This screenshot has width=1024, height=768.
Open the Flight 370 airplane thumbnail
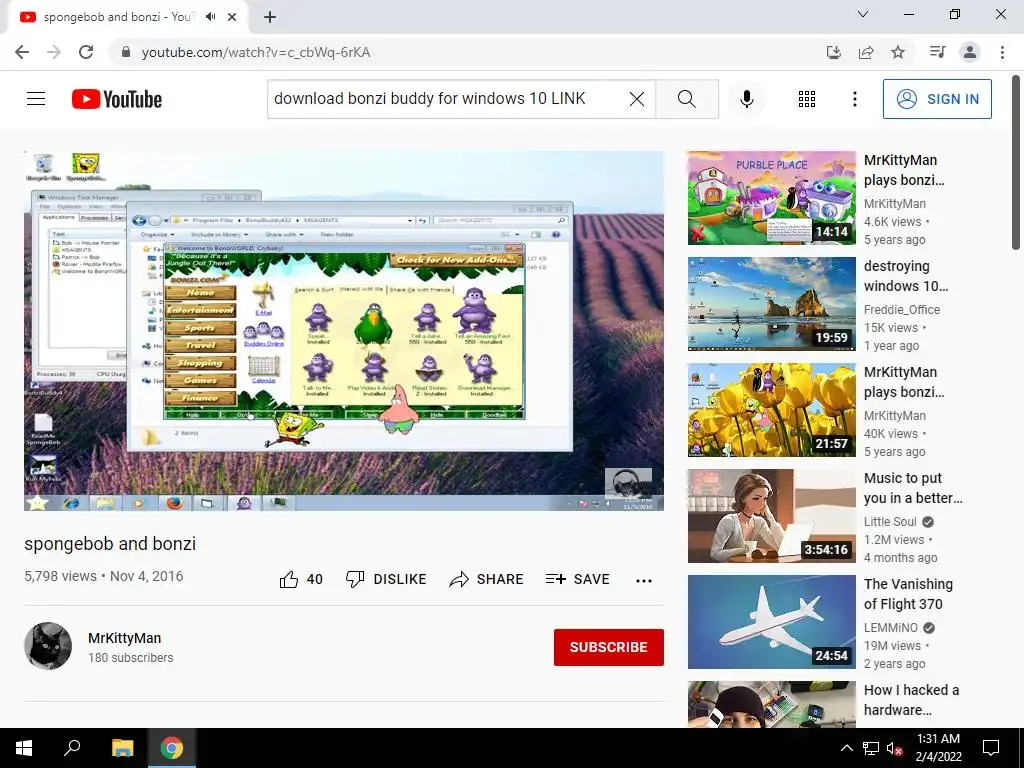coord(771,622)
